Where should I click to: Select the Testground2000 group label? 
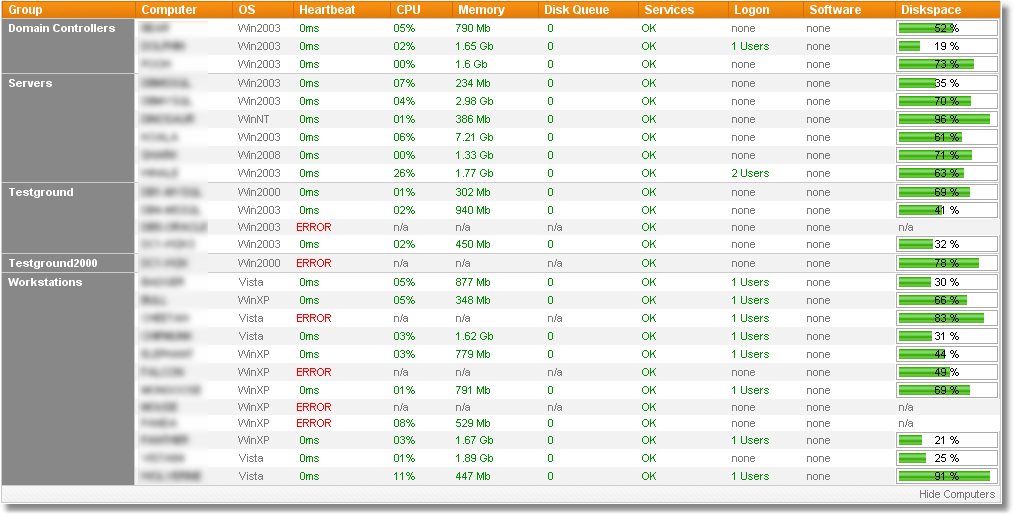point(52,263)
